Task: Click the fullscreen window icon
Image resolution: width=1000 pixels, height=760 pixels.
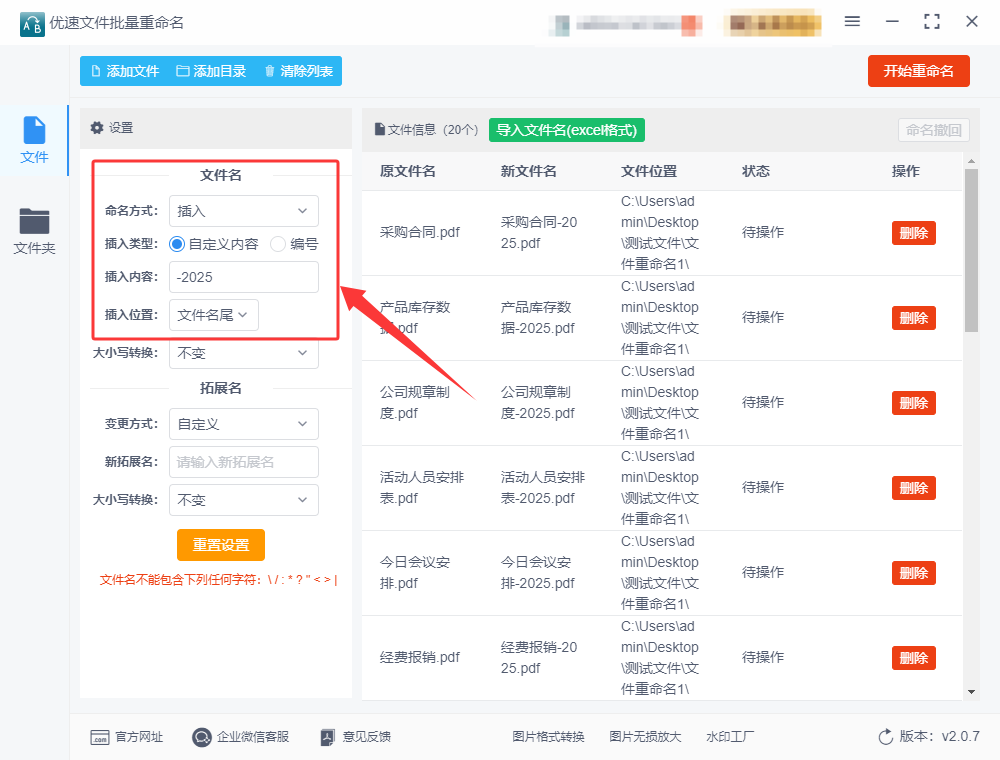Action: click(x=932, y=22)
